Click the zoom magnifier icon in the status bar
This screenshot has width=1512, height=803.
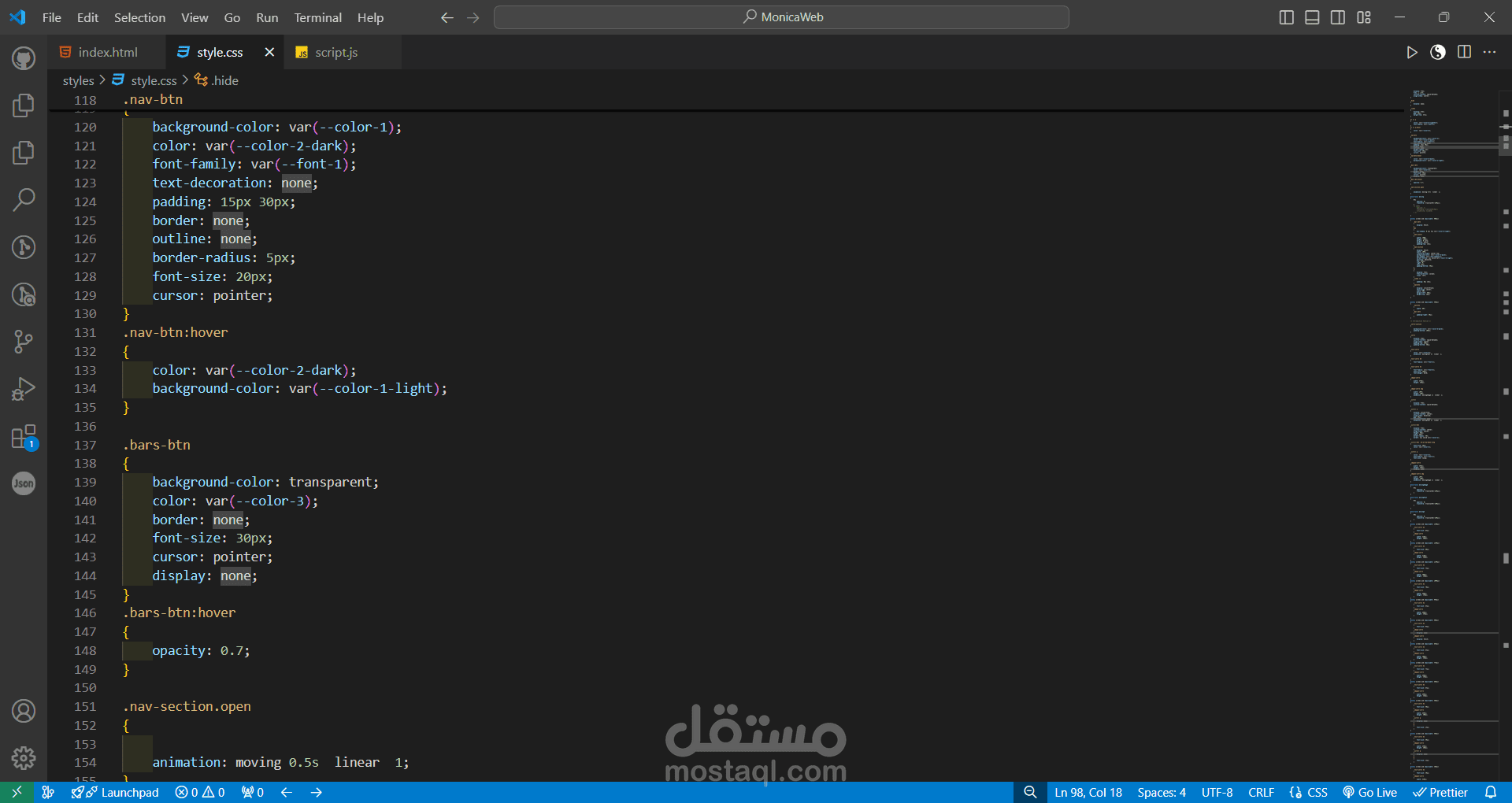1030,792
